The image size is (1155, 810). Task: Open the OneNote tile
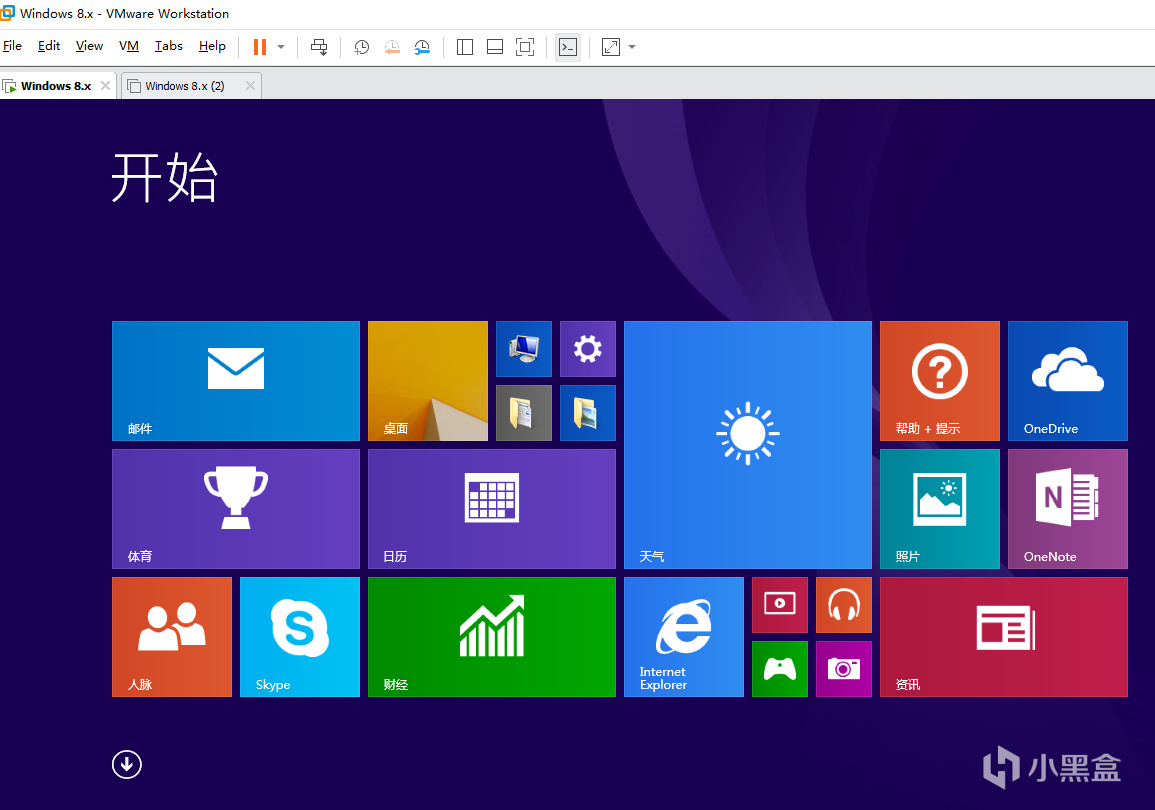pos(1068,509)
